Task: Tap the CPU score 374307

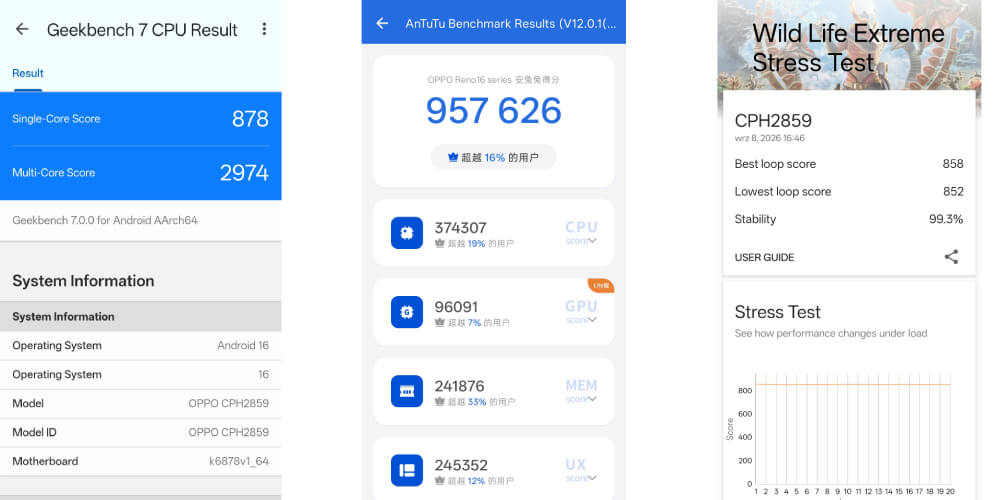Action: click(460, 228)
